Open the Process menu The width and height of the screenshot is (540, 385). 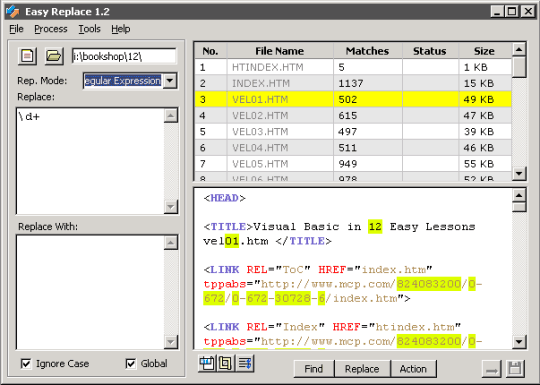[51, 29]
